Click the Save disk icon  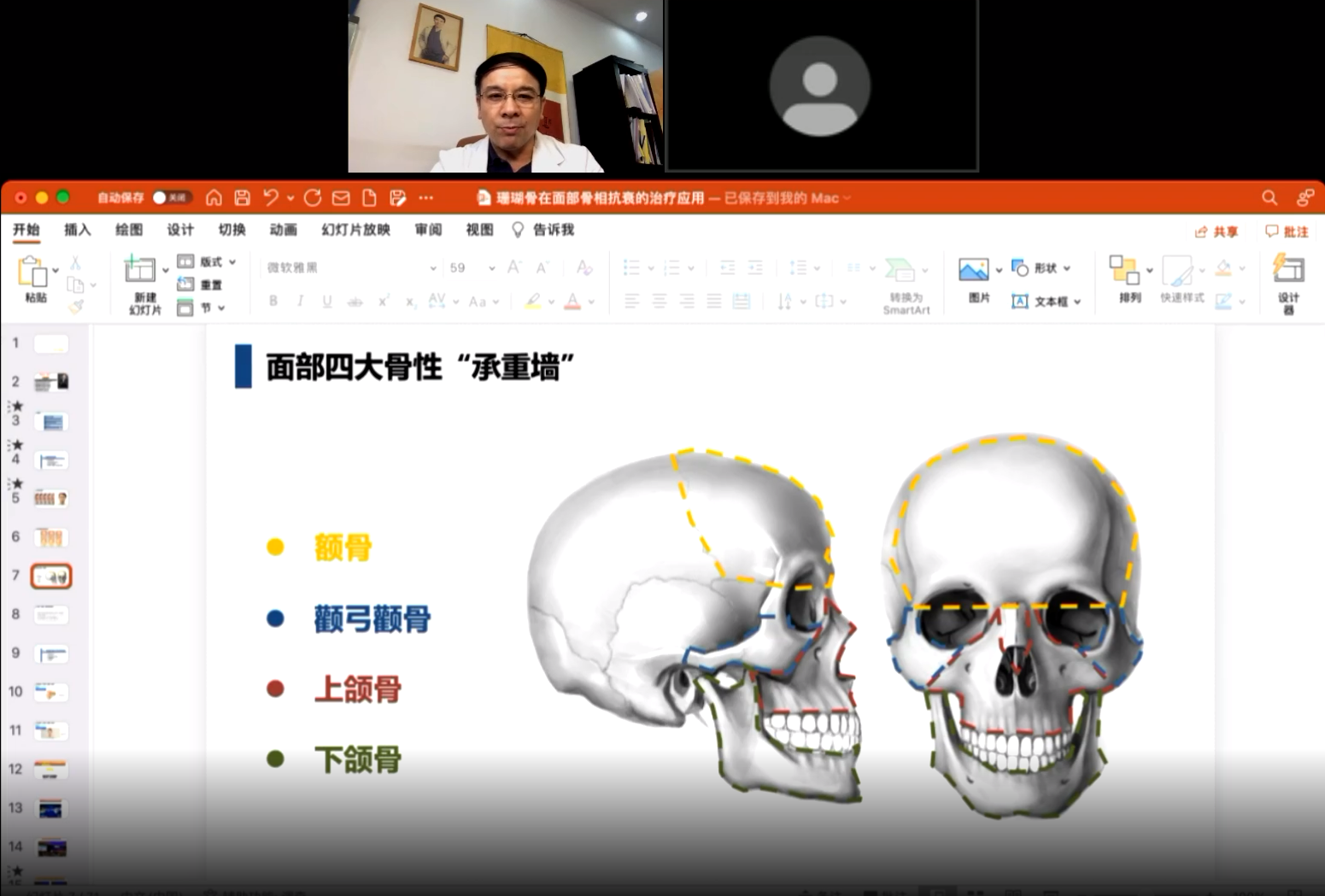(x=243, y=197)
